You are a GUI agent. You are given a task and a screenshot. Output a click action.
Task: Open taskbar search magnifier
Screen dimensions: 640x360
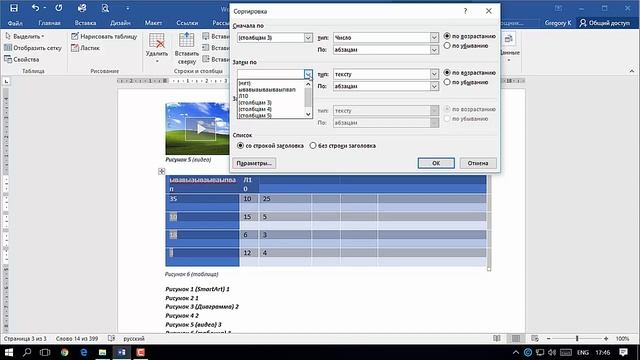27,352
